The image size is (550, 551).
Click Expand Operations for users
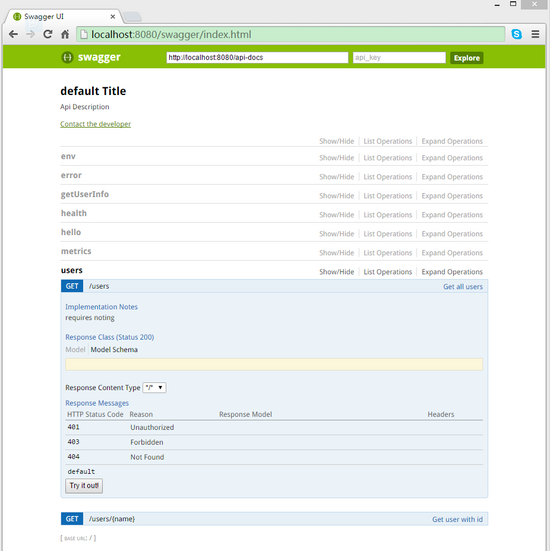coord(452,272)
